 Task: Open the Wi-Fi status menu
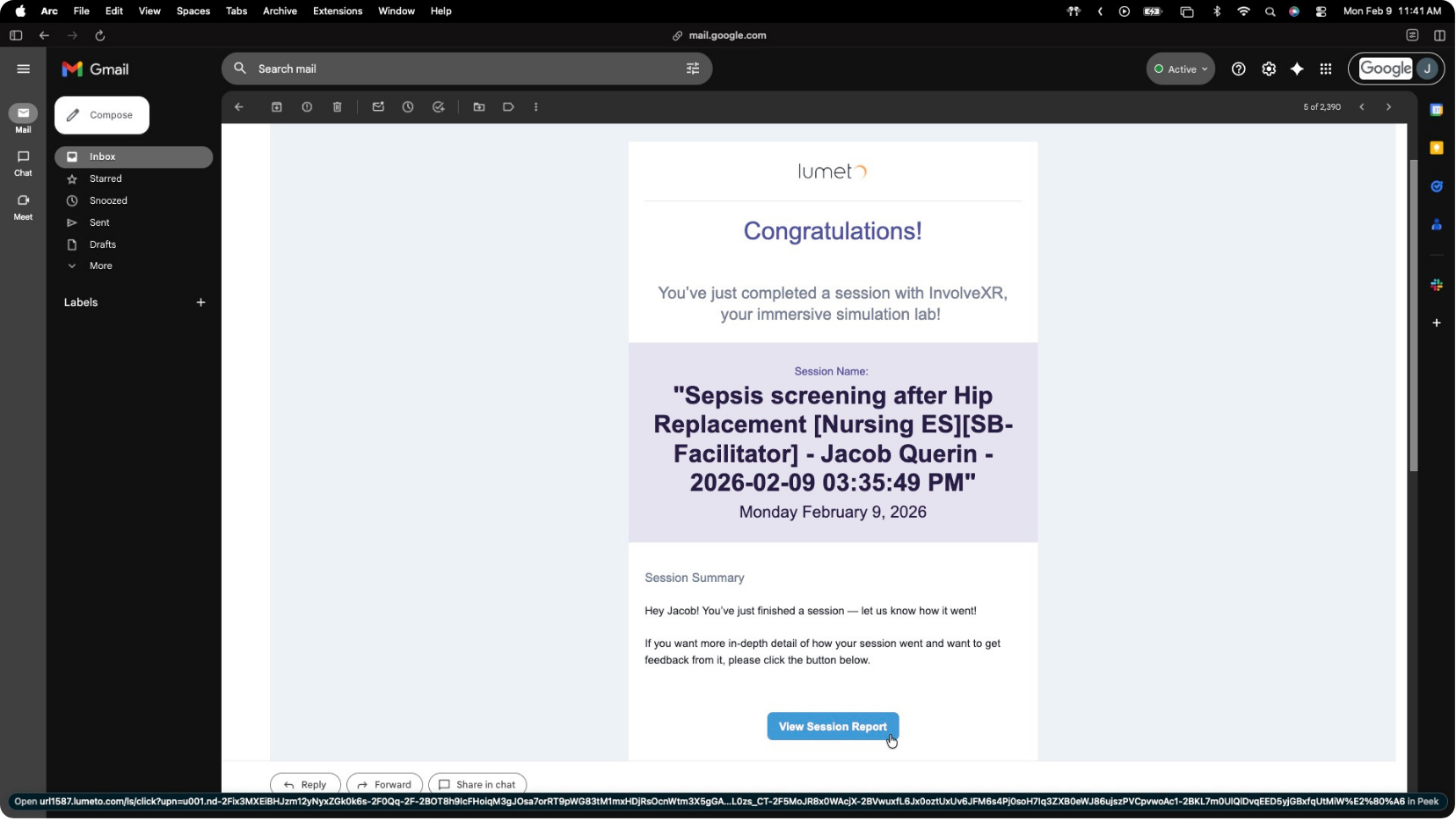point(1243,11)
